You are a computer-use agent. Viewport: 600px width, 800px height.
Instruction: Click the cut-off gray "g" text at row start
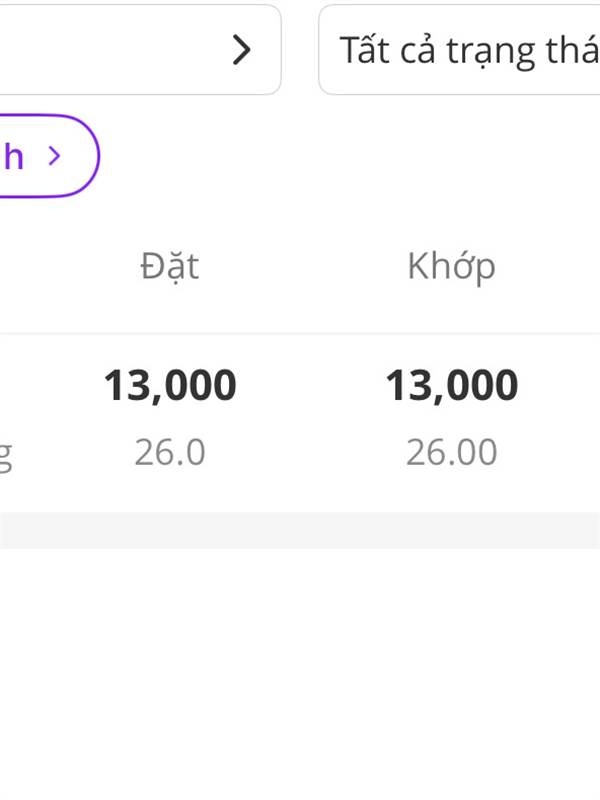click(6, 455)
